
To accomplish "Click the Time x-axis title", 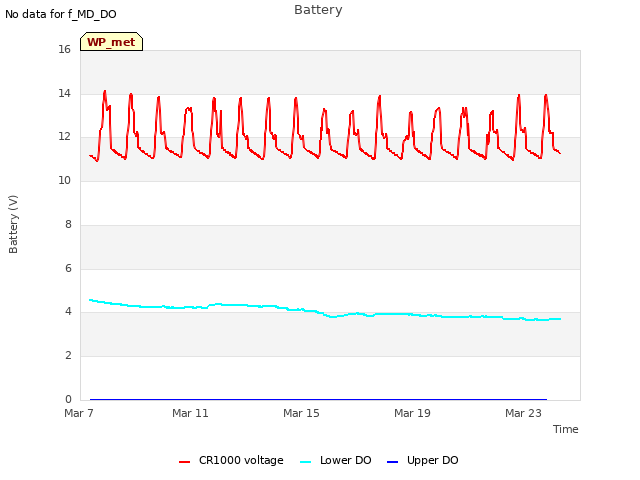I will pyautogui.click(x=566, y=429).
